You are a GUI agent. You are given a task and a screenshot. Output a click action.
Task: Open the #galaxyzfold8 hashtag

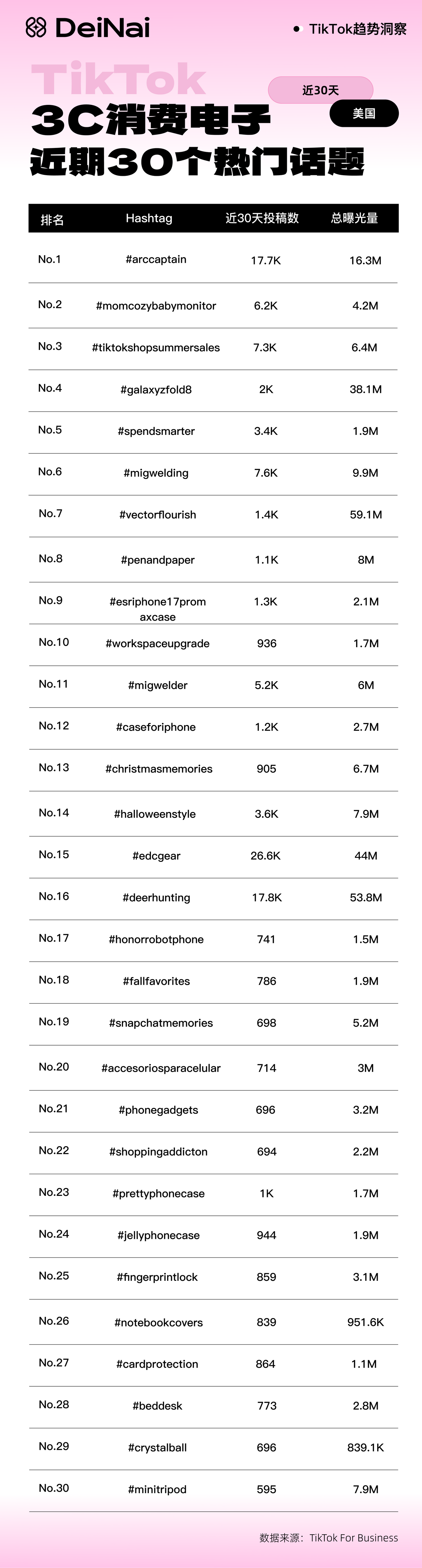click(156, 389)
